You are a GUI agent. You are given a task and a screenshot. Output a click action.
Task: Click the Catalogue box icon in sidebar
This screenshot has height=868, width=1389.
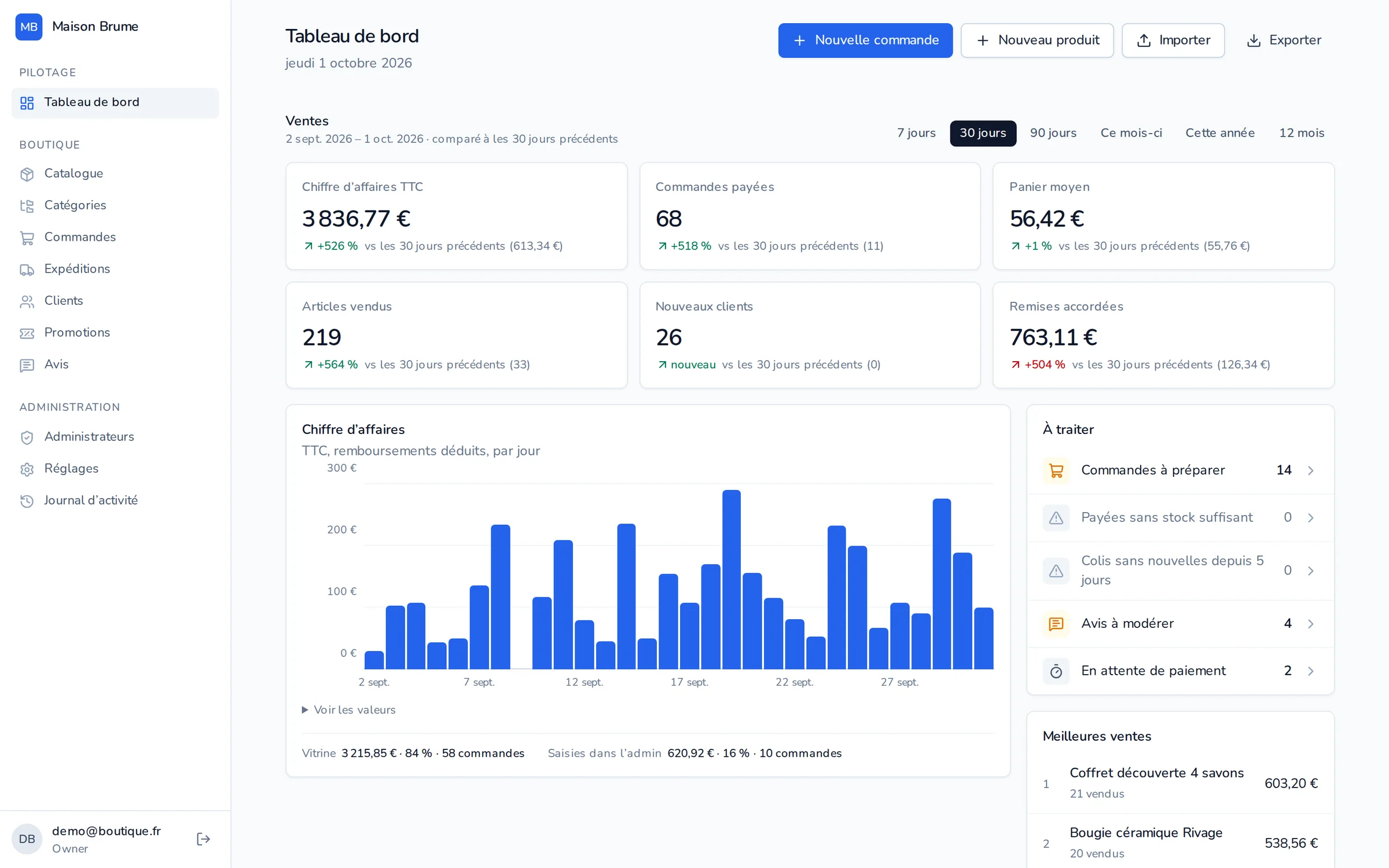pos(27,174)
